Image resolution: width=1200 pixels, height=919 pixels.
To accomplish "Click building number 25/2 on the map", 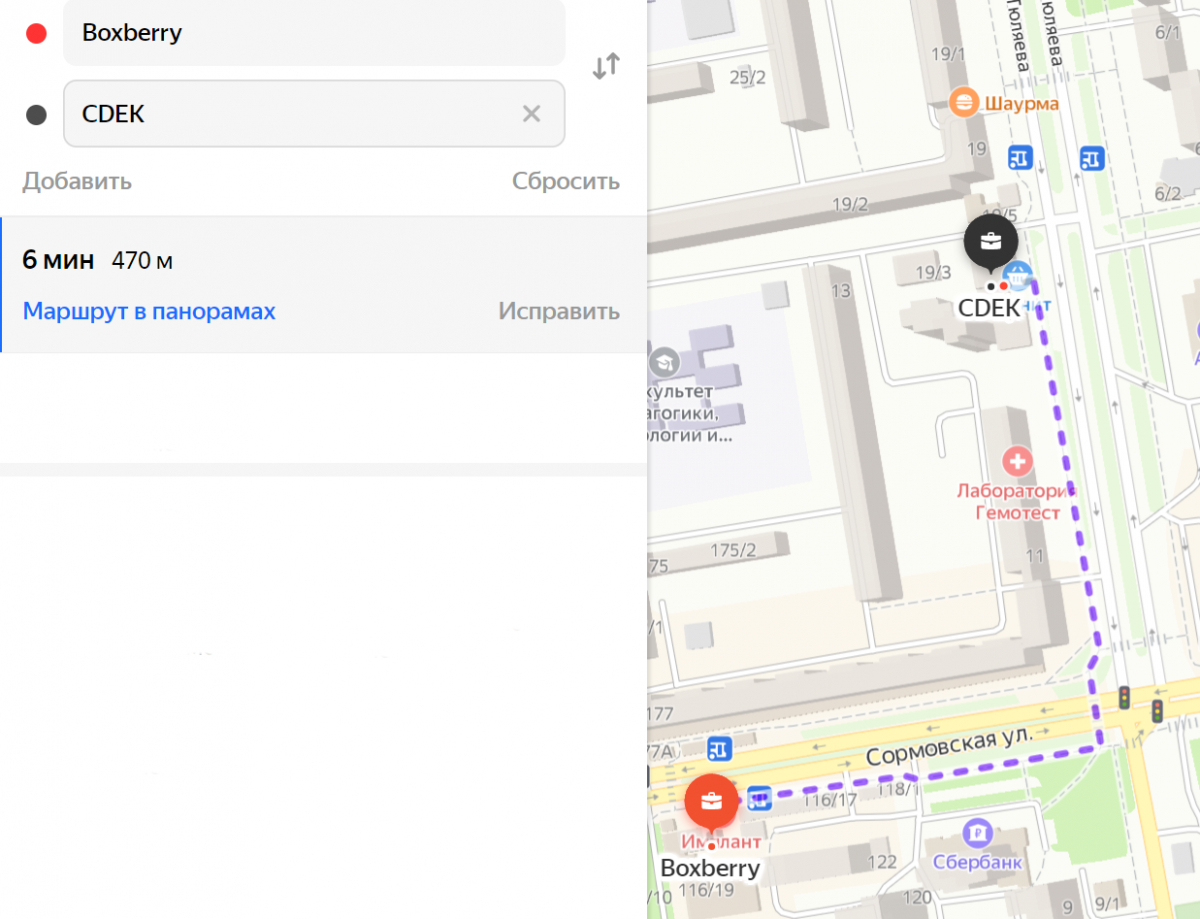I will (x=748, y=77).
